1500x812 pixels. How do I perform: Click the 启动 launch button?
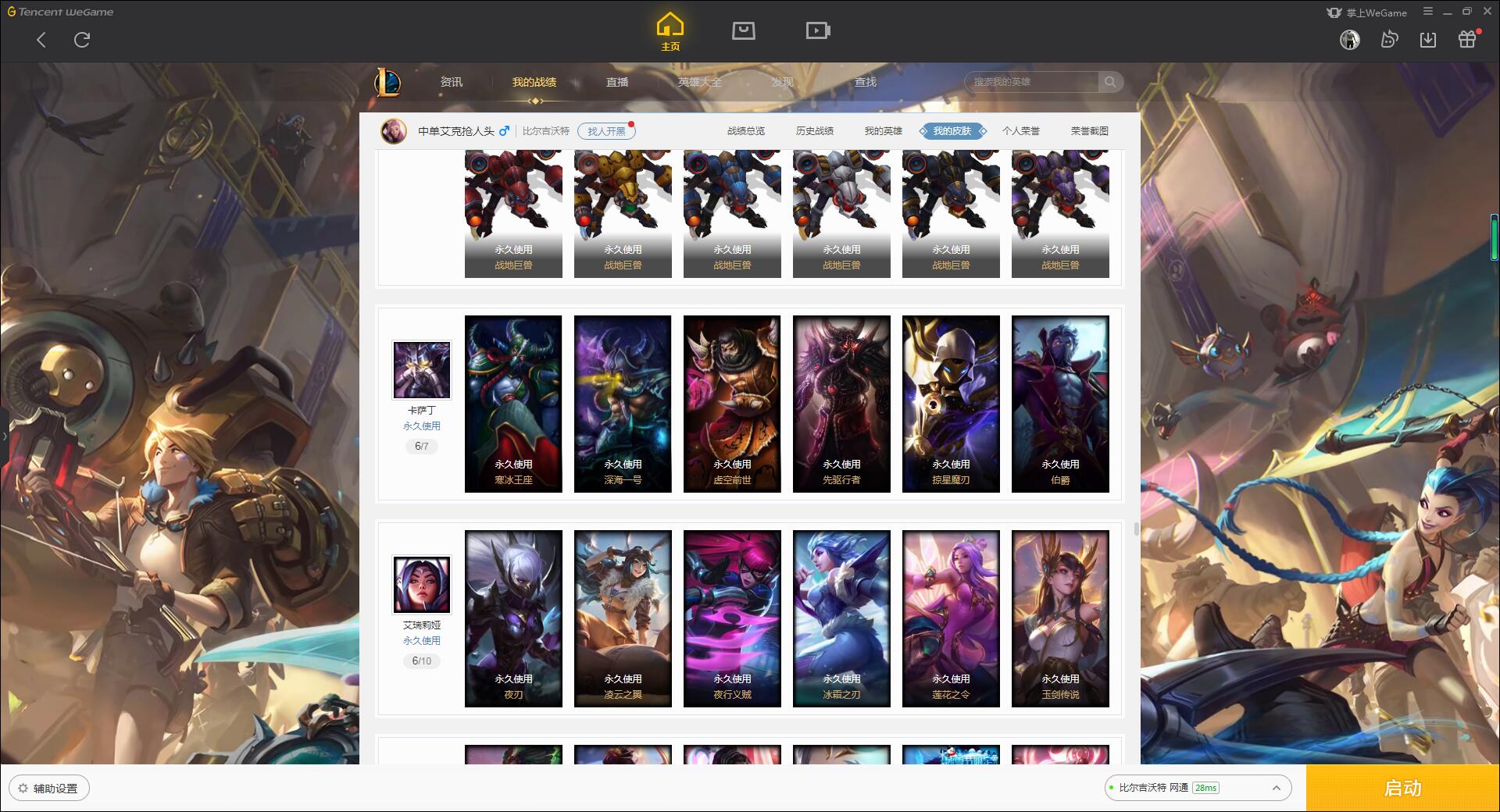(x=1402, y=788)
